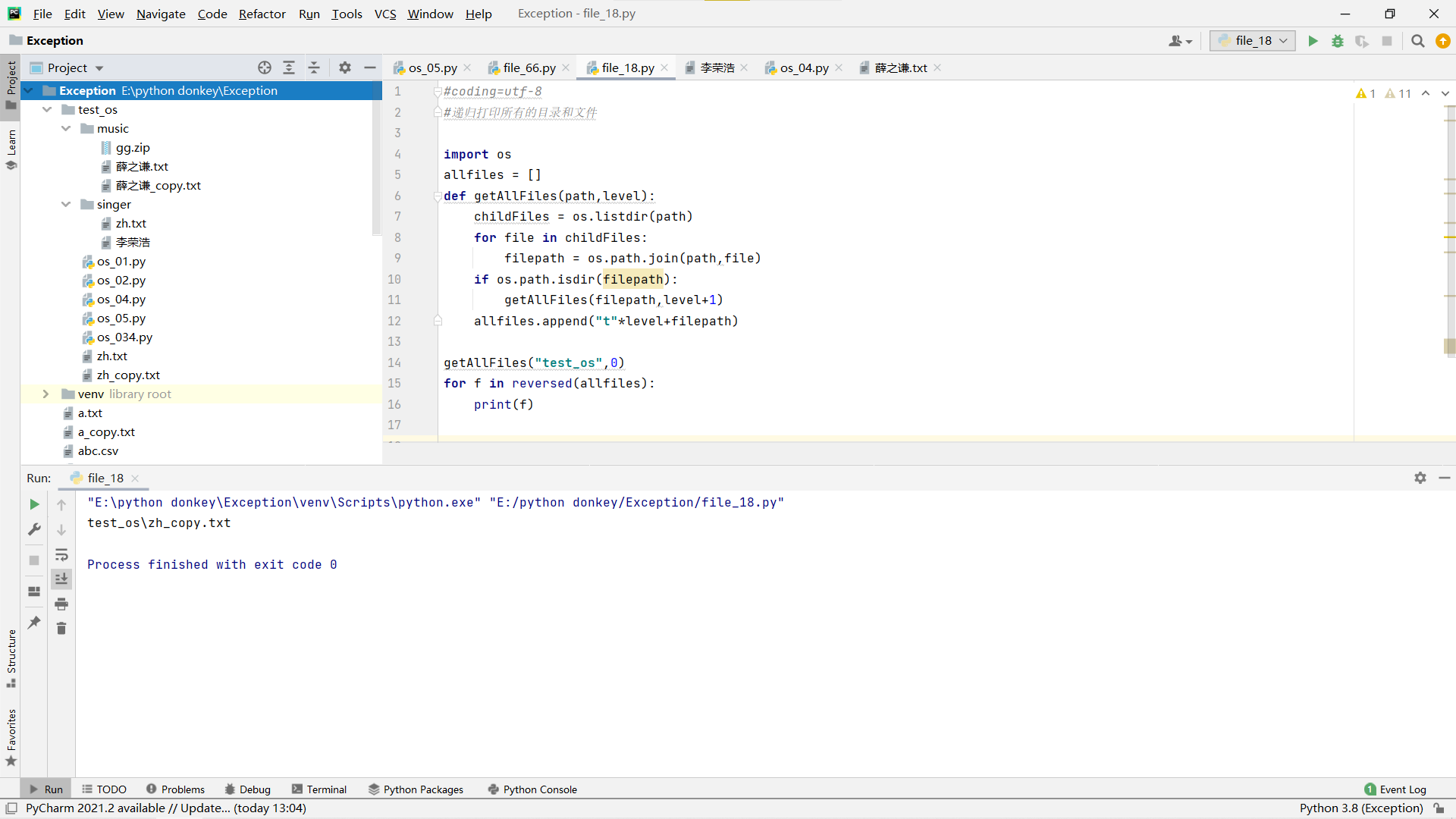Viewport: 1456px width, 819px height.
Task: Open the Event Log
Action: (1395, 789)
